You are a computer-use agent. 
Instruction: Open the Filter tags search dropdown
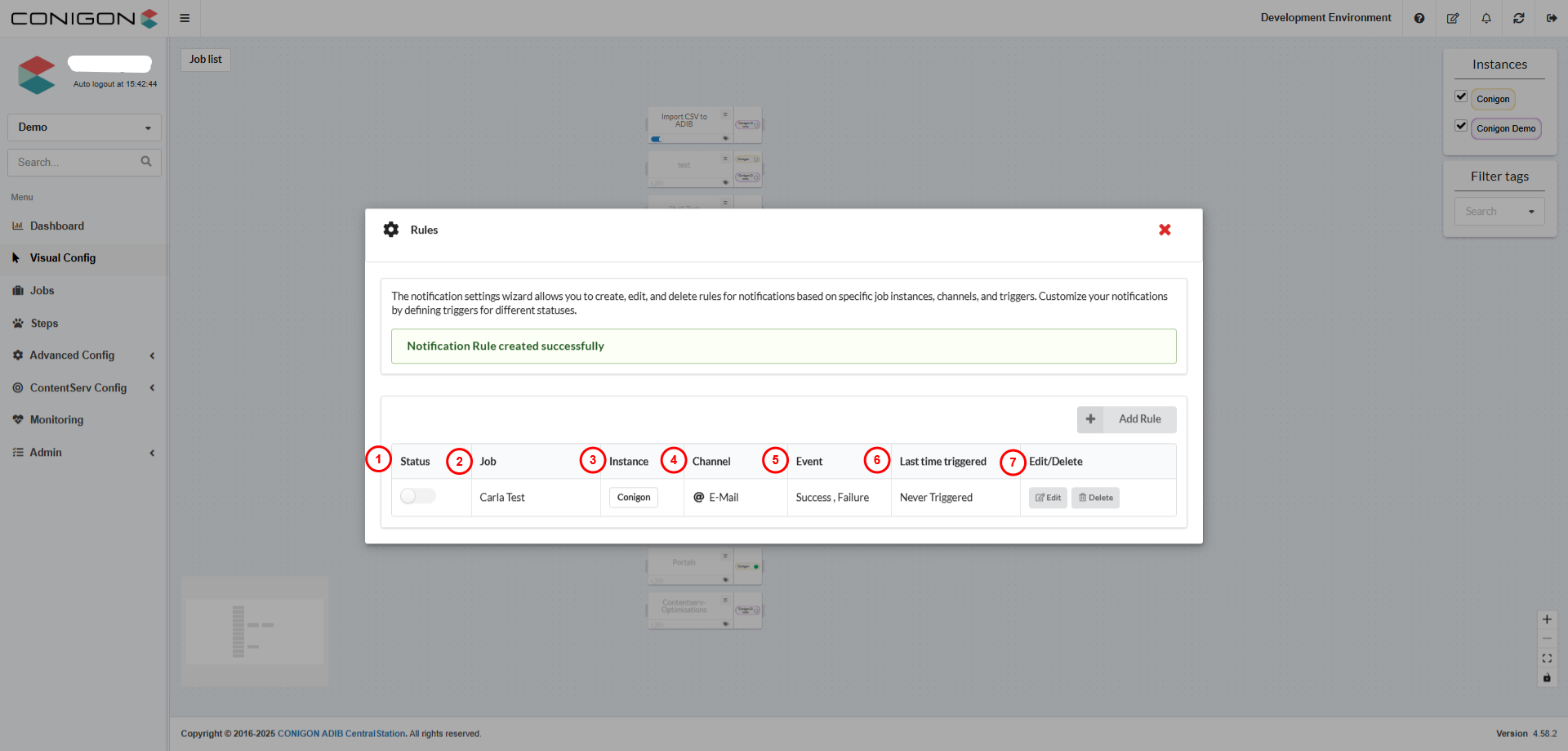coord(1499,212)
